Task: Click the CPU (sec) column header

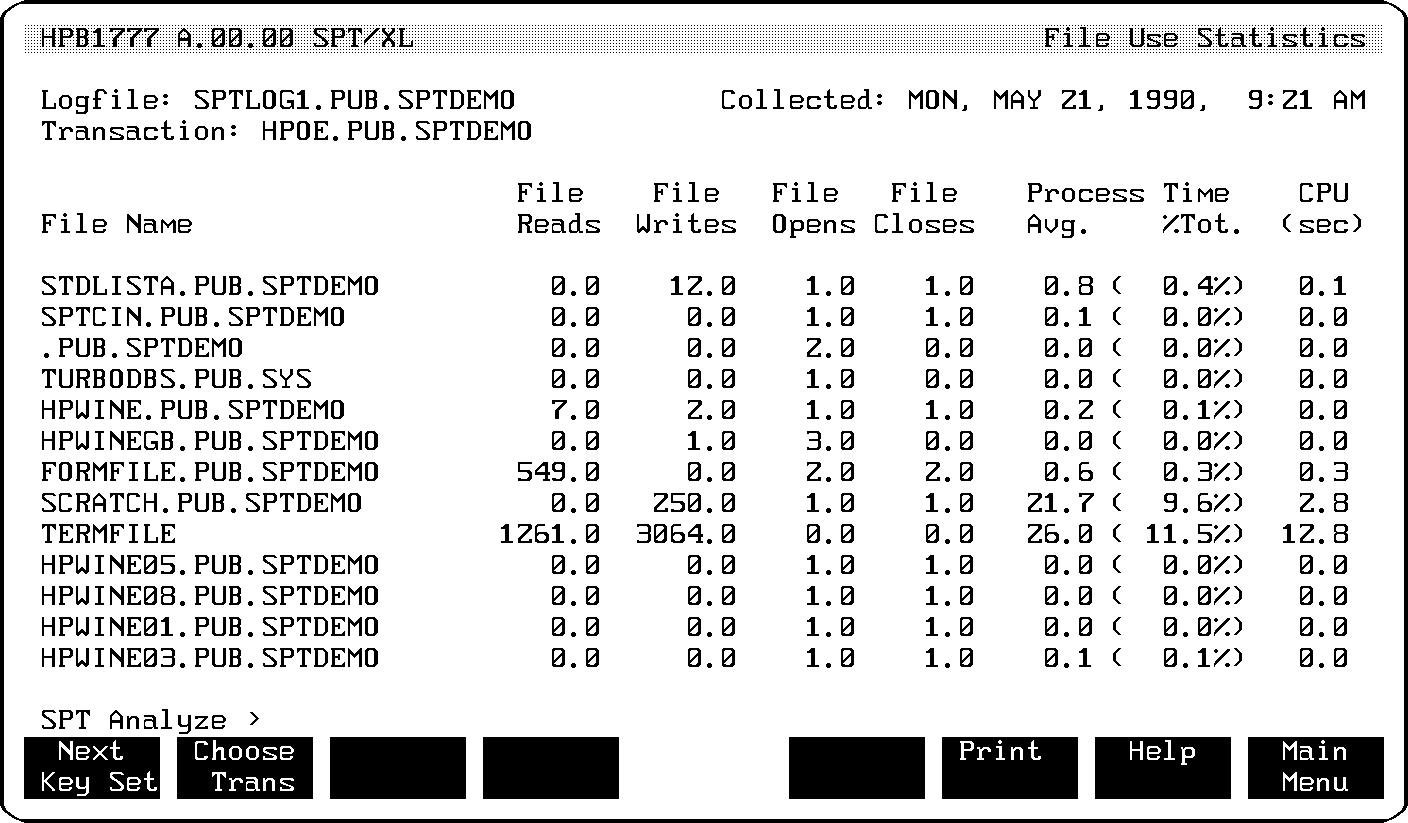Action: pos(1323,209)
